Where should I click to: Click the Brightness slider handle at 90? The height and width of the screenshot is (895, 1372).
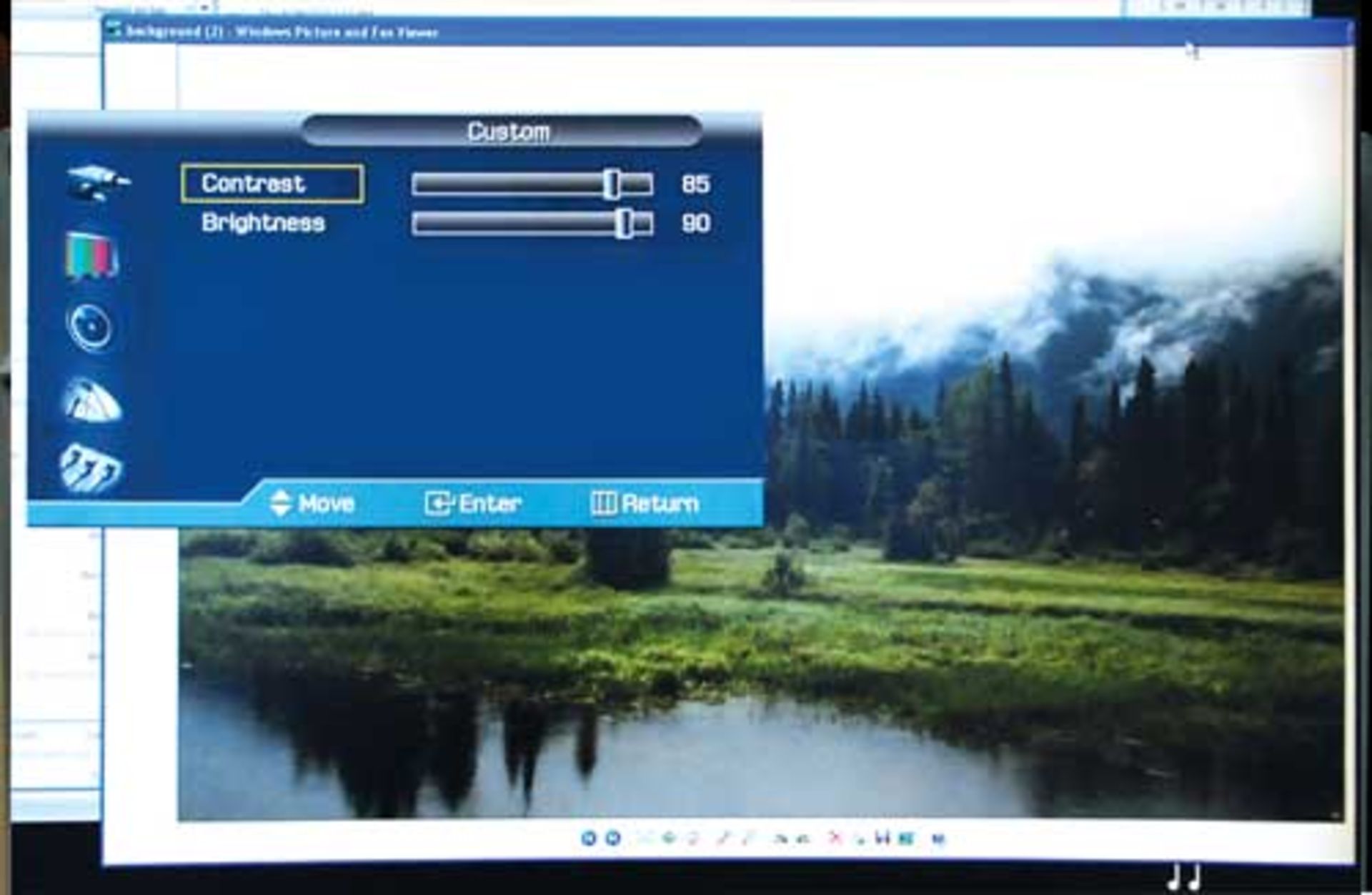click(x=625, y=224)
